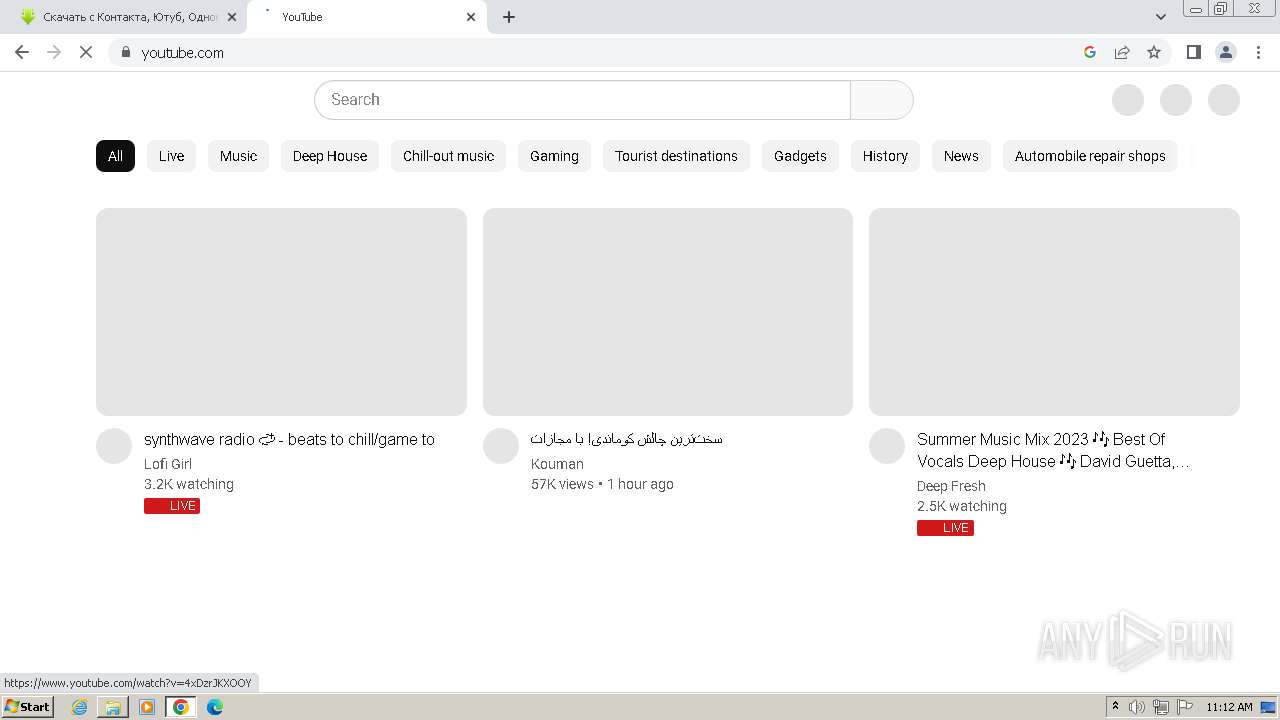Click LIVE badge under Deep Fresh

point(945,528)
